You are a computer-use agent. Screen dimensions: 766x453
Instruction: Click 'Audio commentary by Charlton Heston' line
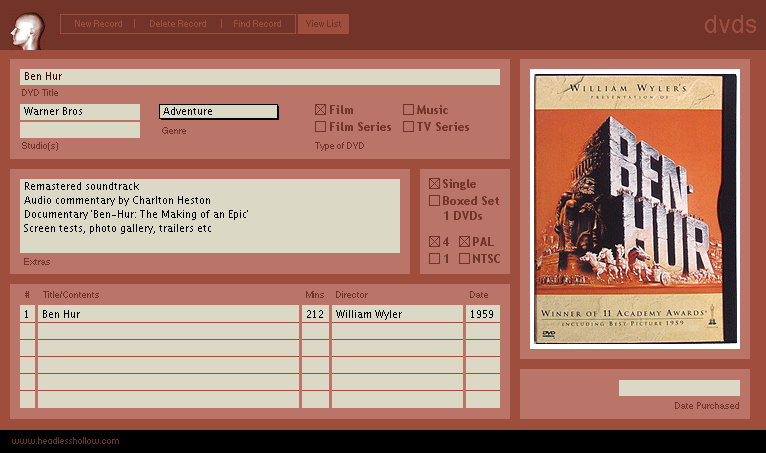click(117, 200)
